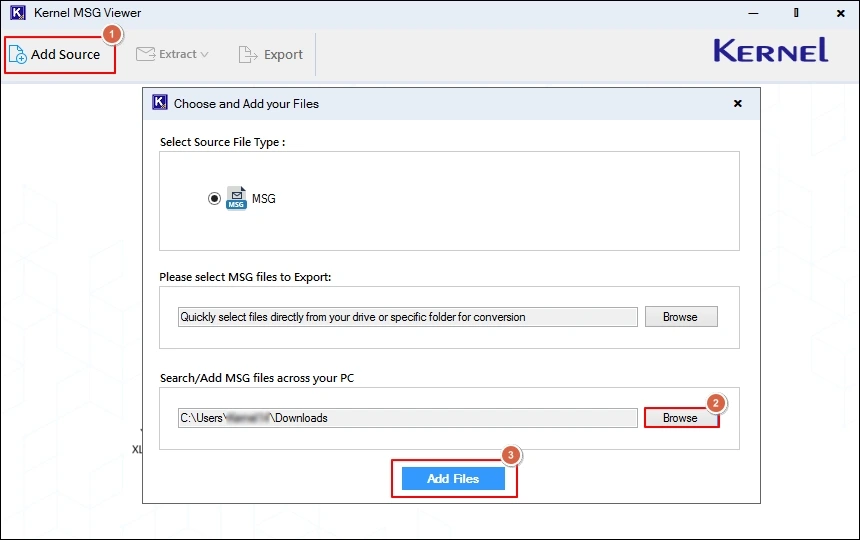Viewport: 860px width, 540px height.
Task: Click the Extract envelope icon in toolbar
Action: (x=145, y=54)
